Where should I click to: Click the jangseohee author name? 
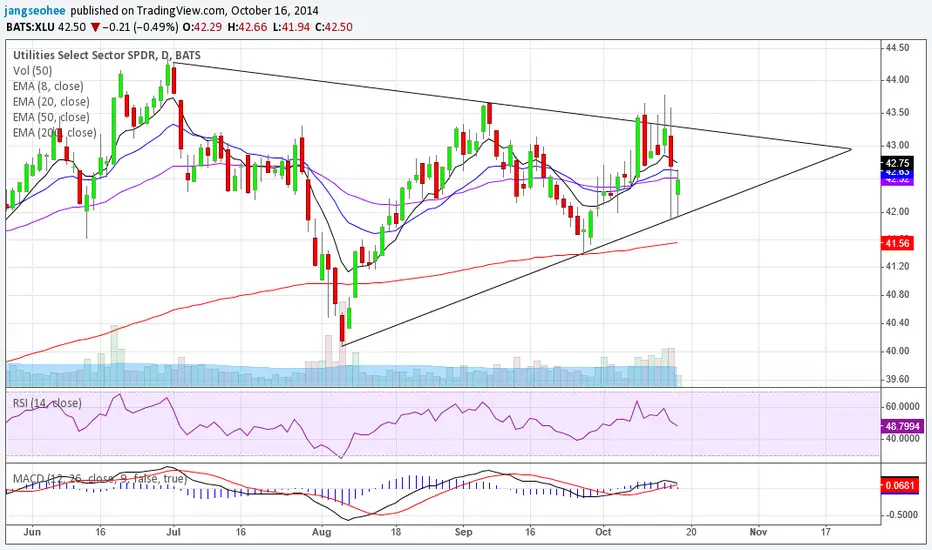tap(36, 11)
